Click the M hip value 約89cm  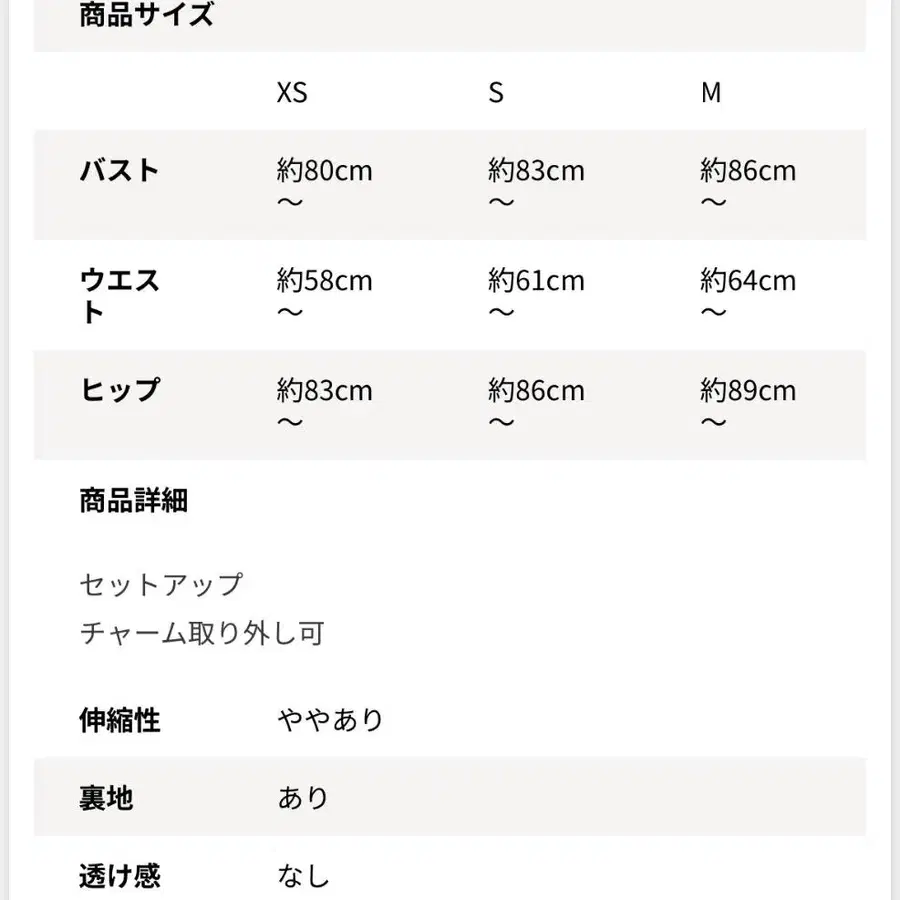(748, 390)
